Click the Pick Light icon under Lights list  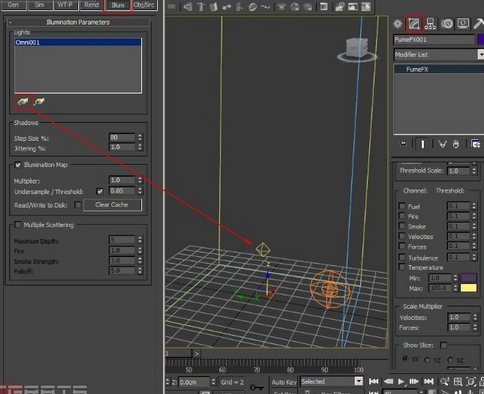23,101
